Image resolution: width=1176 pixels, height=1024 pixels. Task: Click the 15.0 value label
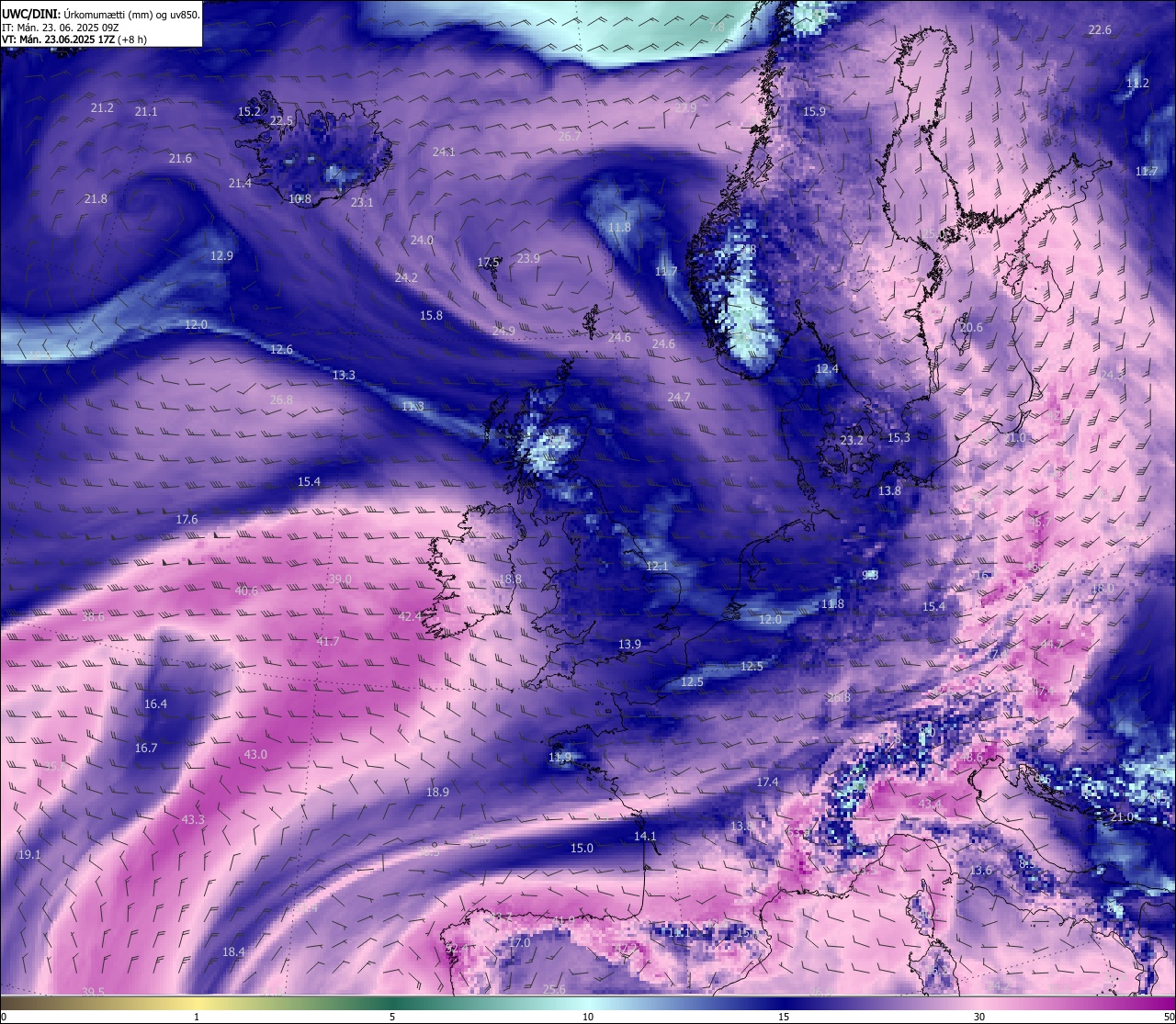coord(582,849)
